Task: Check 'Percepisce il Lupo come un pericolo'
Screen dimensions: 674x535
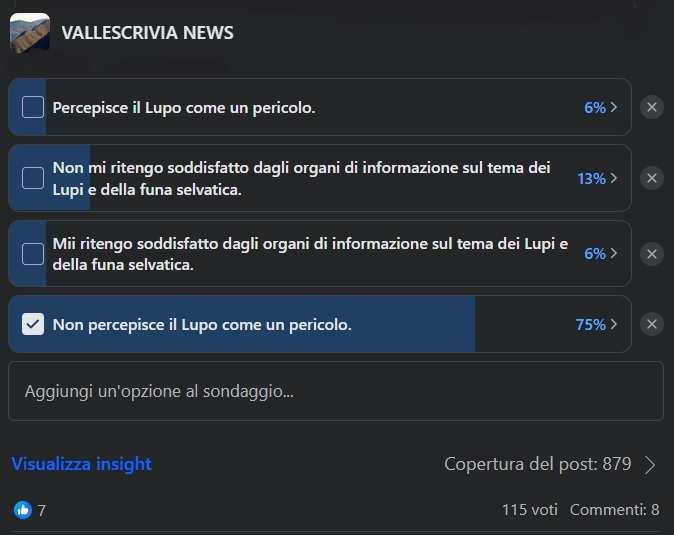Action: pos(33,107)
